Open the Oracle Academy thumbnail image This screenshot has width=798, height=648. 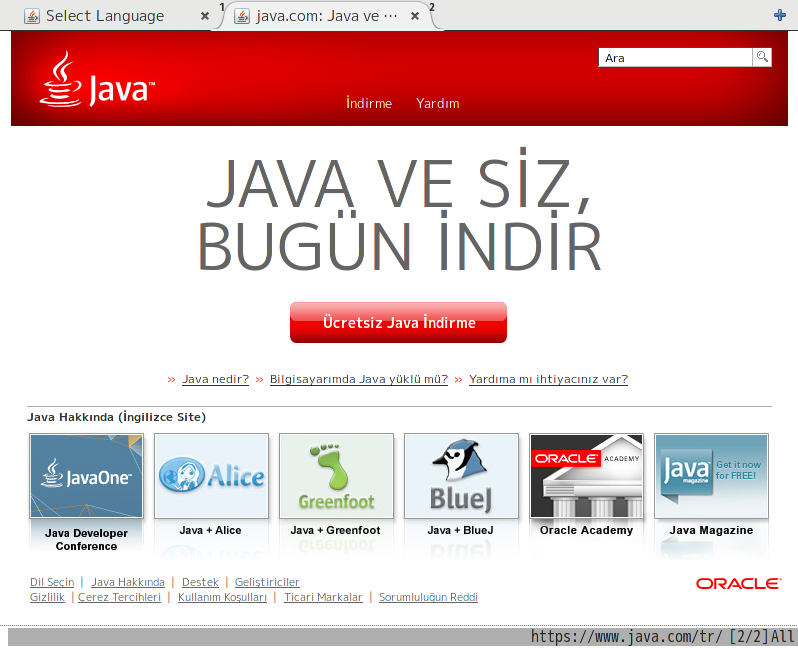point(586,476)
